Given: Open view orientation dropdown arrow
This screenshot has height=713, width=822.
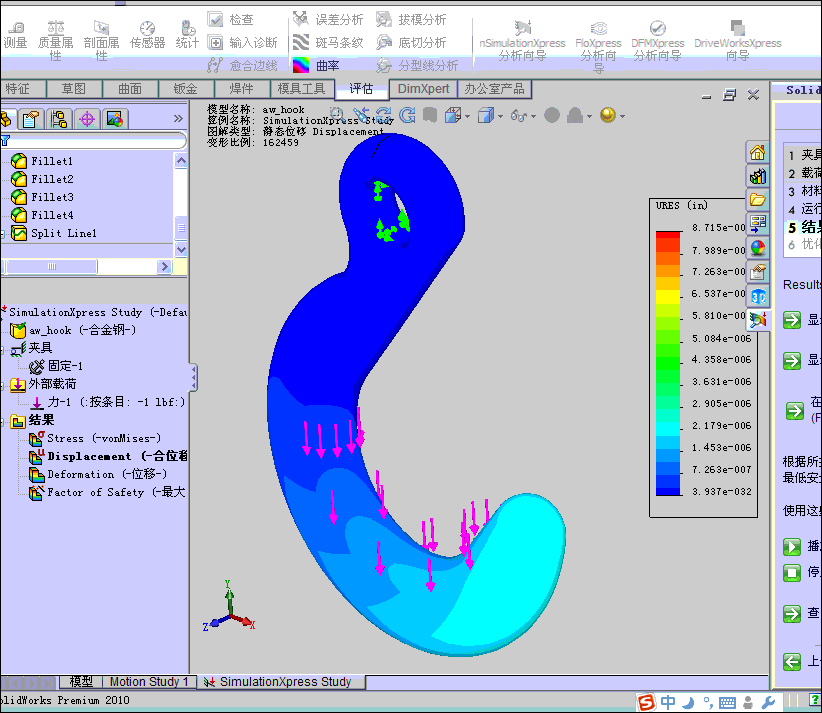Looking at the screenshot, I should [467, 116].
